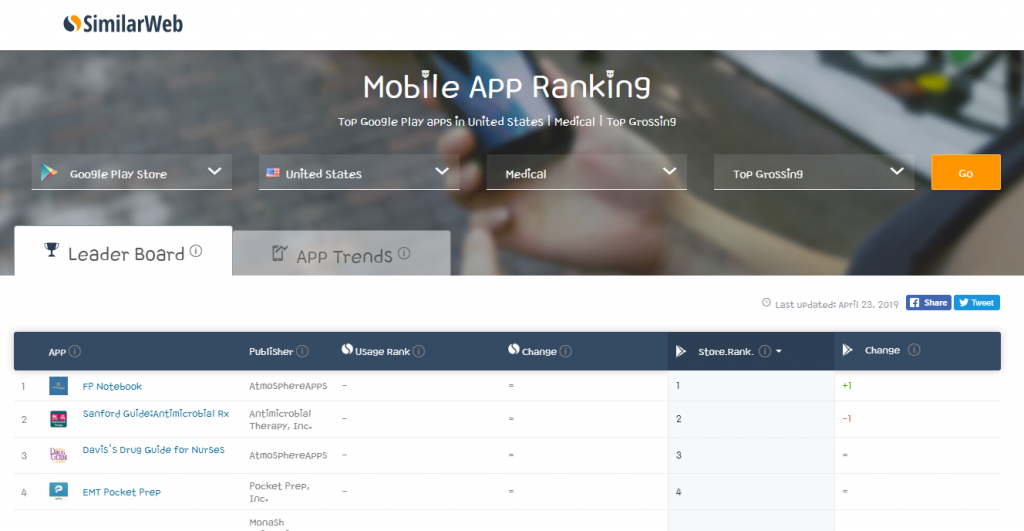The height and width of the screenshot is (531, 1024).
Task: Switch to the App Trends tab
Action: point(342,256)
